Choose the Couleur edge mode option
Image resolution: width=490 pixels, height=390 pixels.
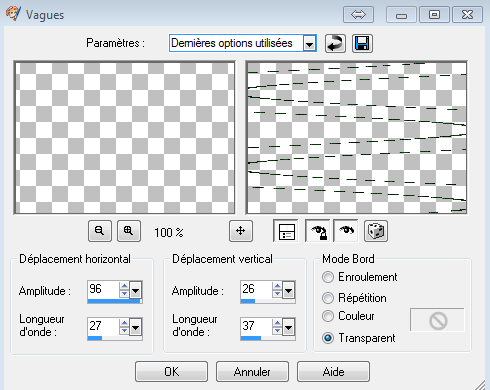coord(348,316)
